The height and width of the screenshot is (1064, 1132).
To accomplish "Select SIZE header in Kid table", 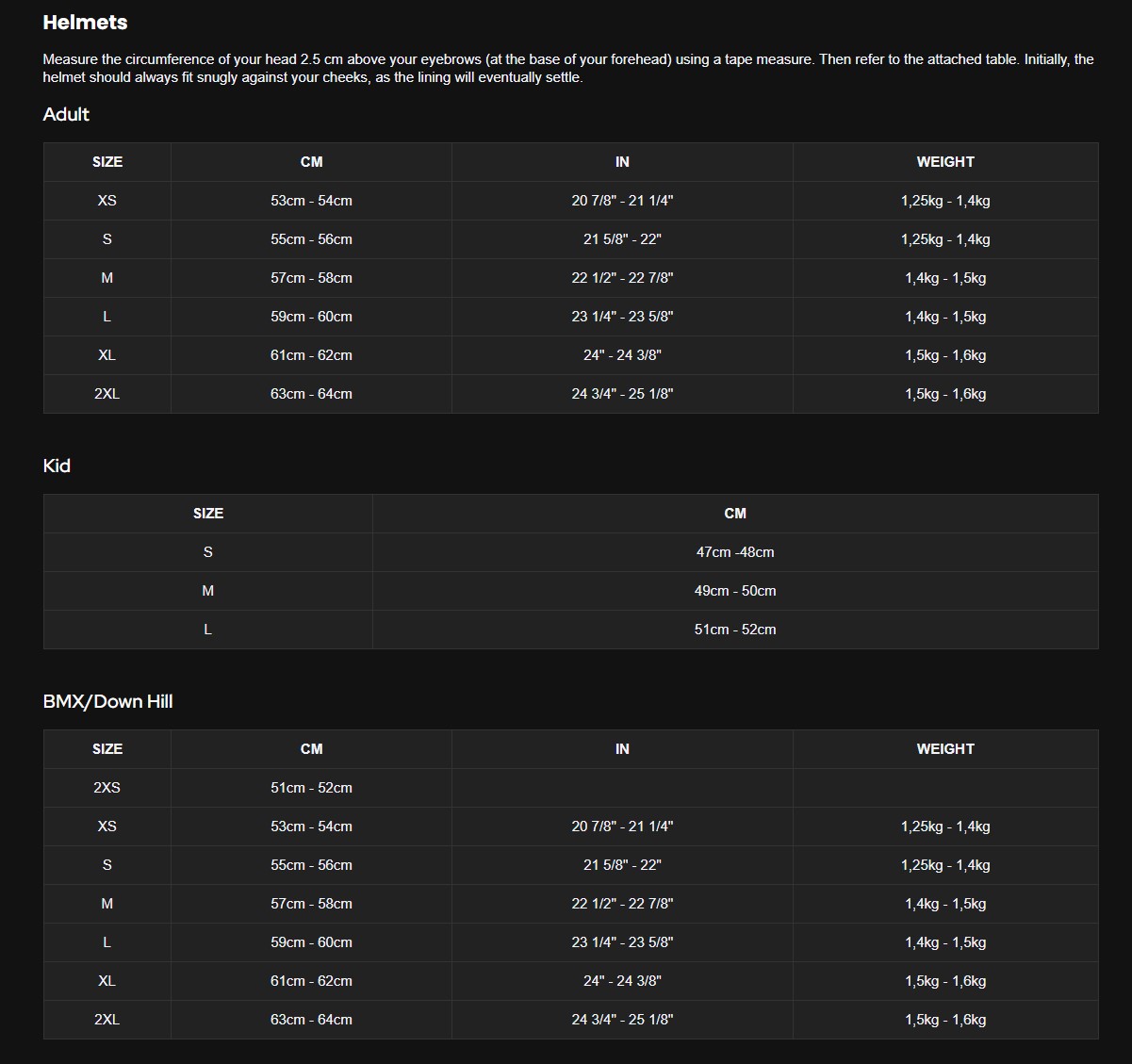I will coord(208,514).
